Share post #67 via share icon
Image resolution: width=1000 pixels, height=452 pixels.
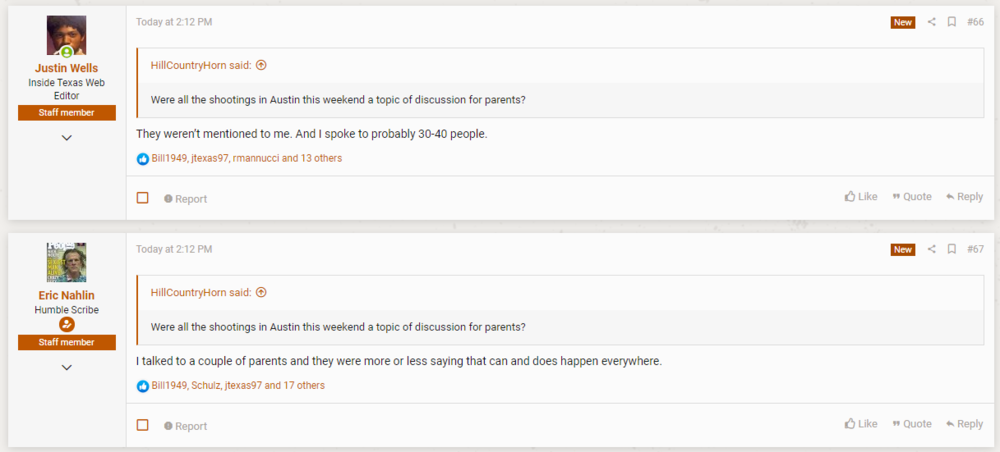[x=932, y=249]
